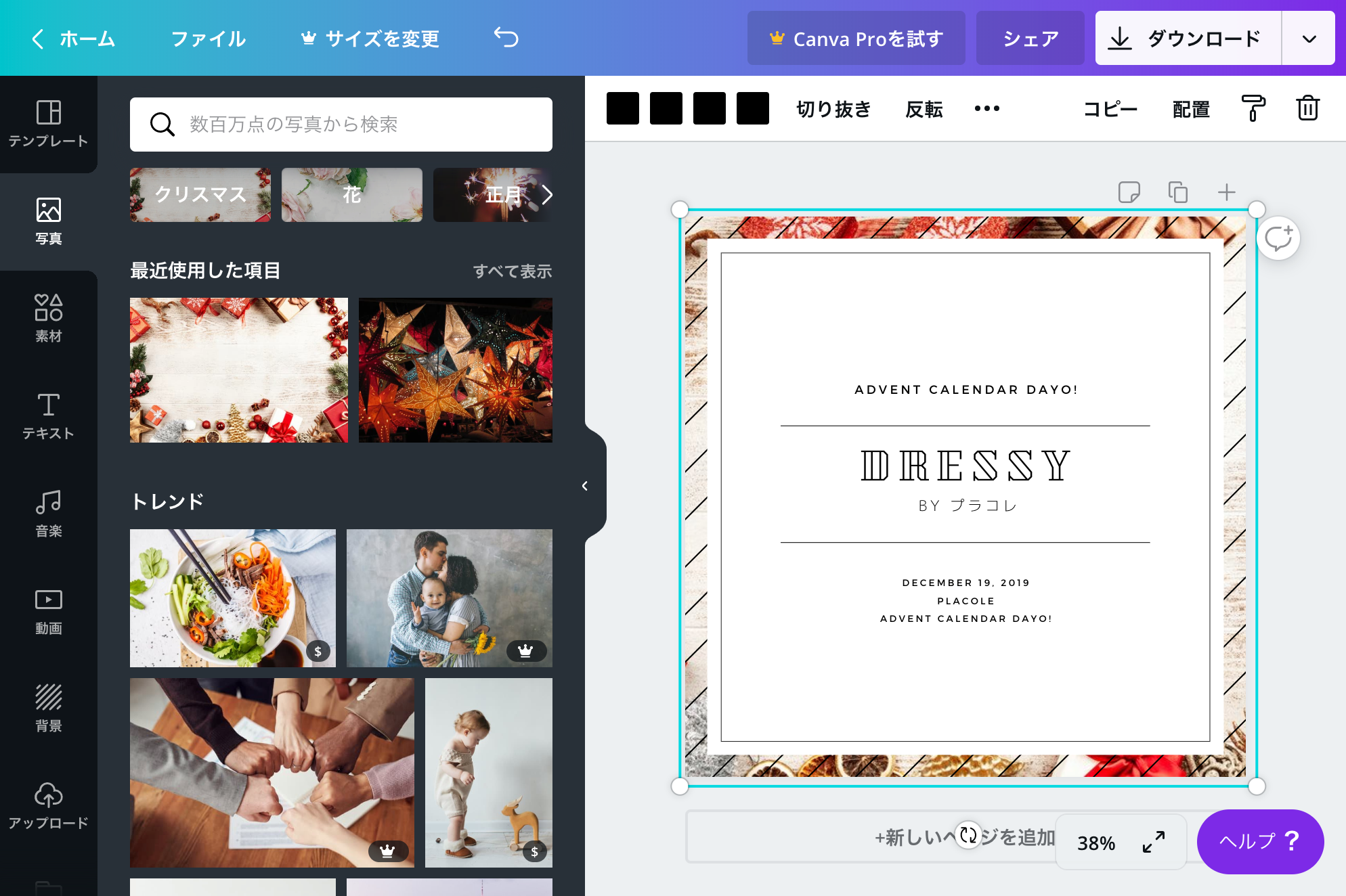
Task: Open the テキスト panel
Action: (x=48, y=414)
